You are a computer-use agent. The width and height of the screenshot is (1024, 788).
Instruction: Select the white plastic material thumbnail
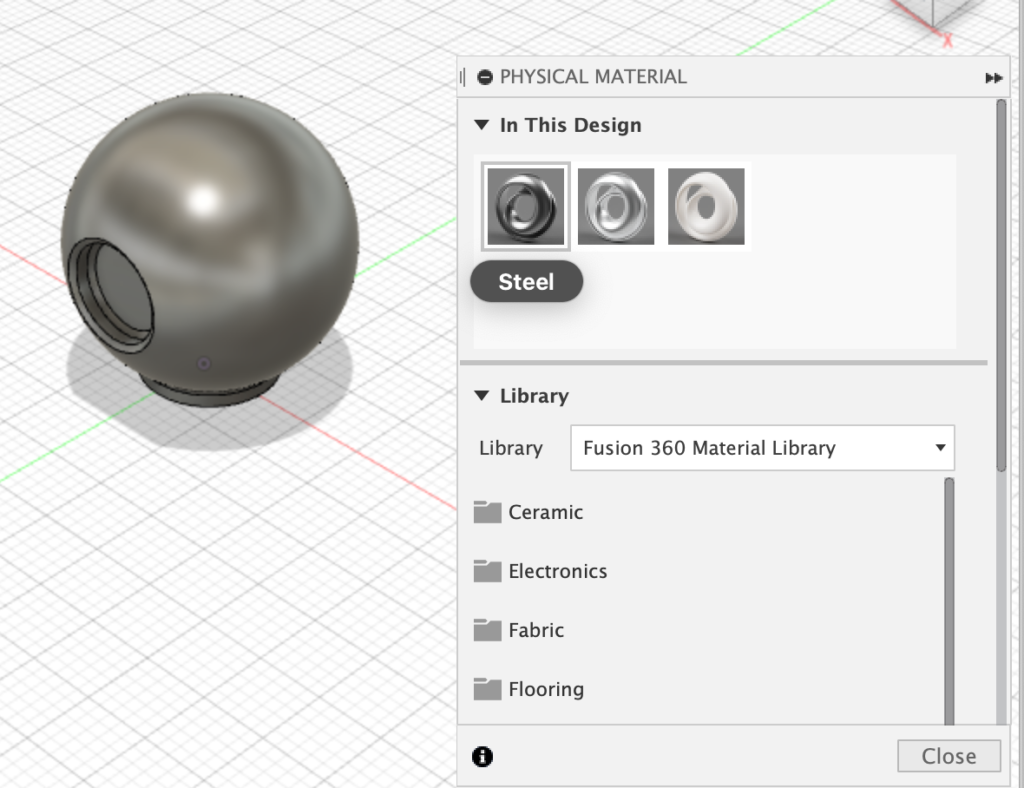click(706, 206)
